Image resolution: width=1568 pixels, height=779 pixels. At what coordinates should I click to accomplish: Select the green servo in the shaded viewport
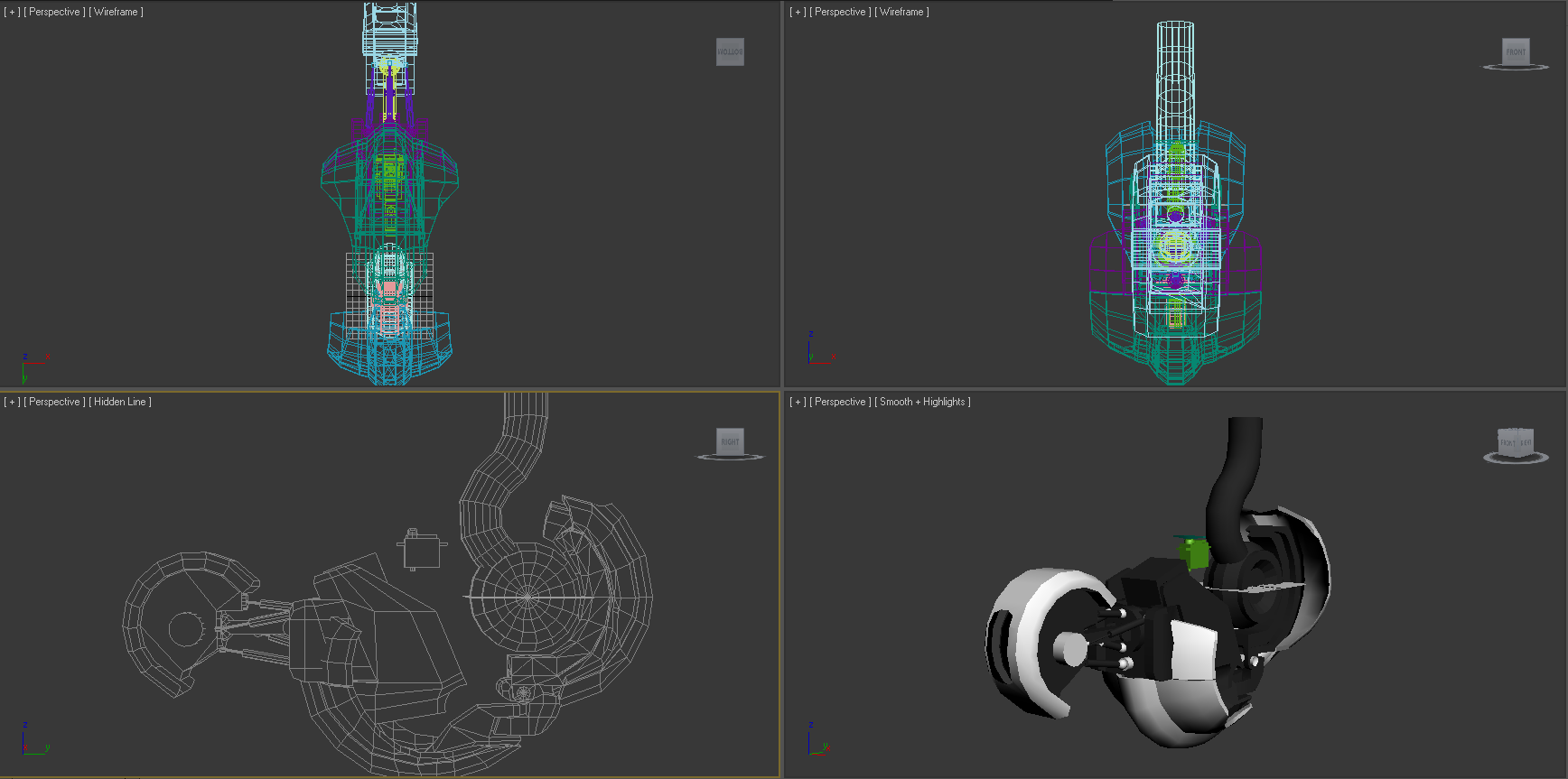click(1195, 552)
